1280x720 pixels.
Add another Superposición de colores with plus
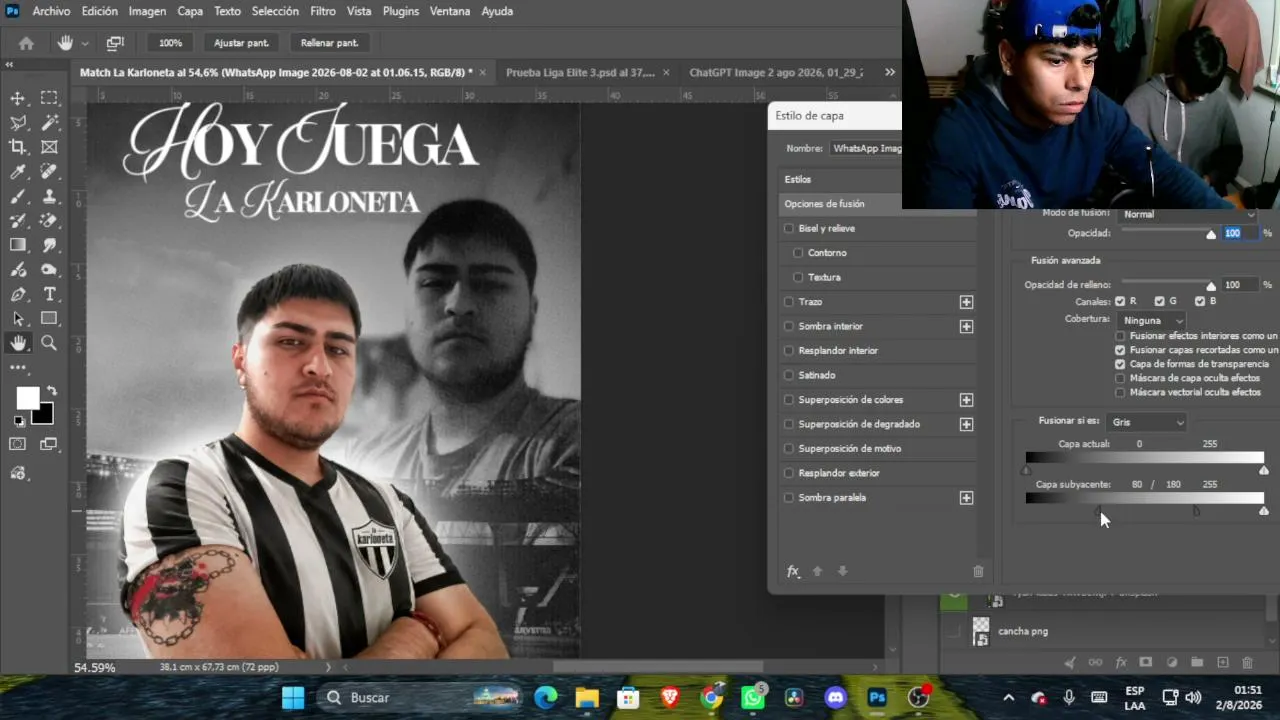[x=966, y=400]
